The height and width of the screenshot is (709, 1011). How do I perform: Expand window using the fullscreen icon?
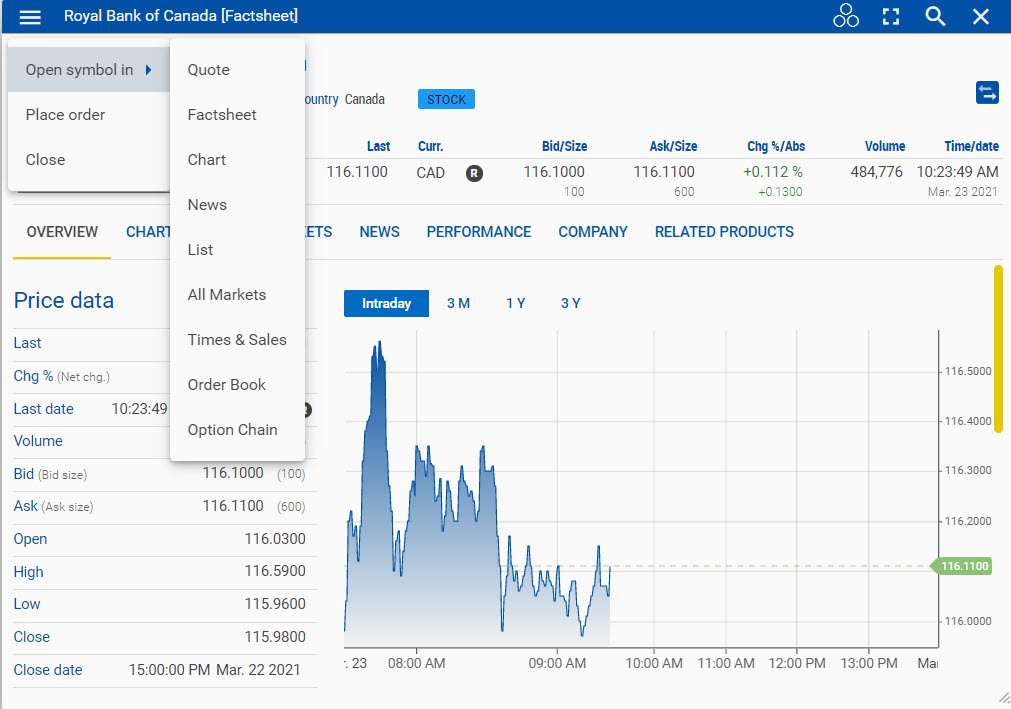click(890, 16)
